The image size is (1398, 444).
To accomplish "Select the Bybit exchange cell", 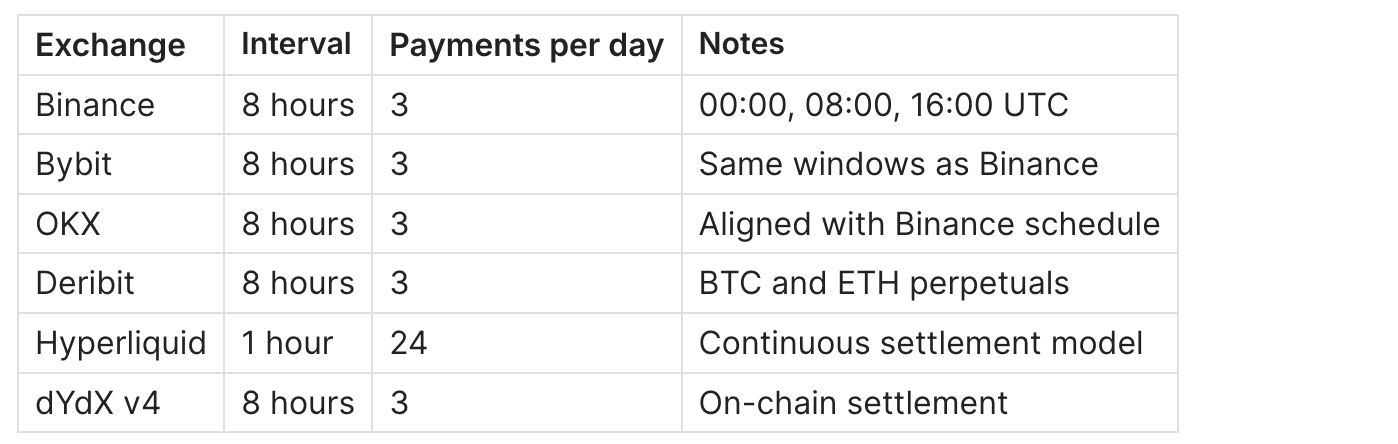I will tap(74, 164).
